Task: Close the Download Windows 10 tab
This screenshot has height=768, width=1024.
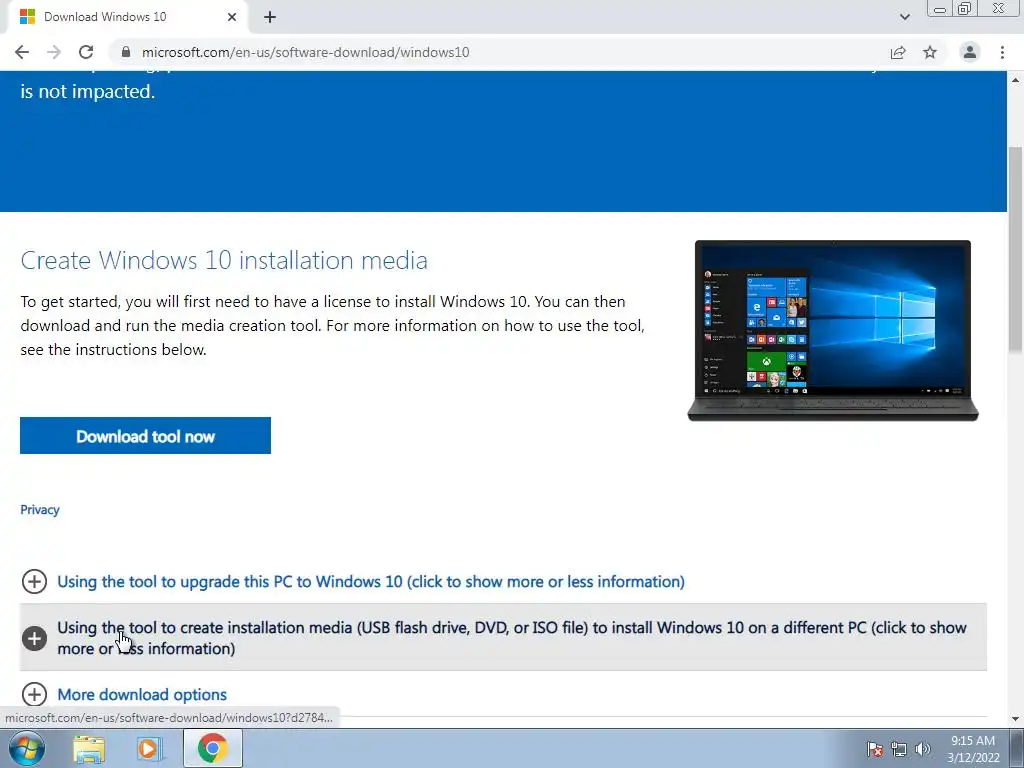Action: [x=232, y=17]
